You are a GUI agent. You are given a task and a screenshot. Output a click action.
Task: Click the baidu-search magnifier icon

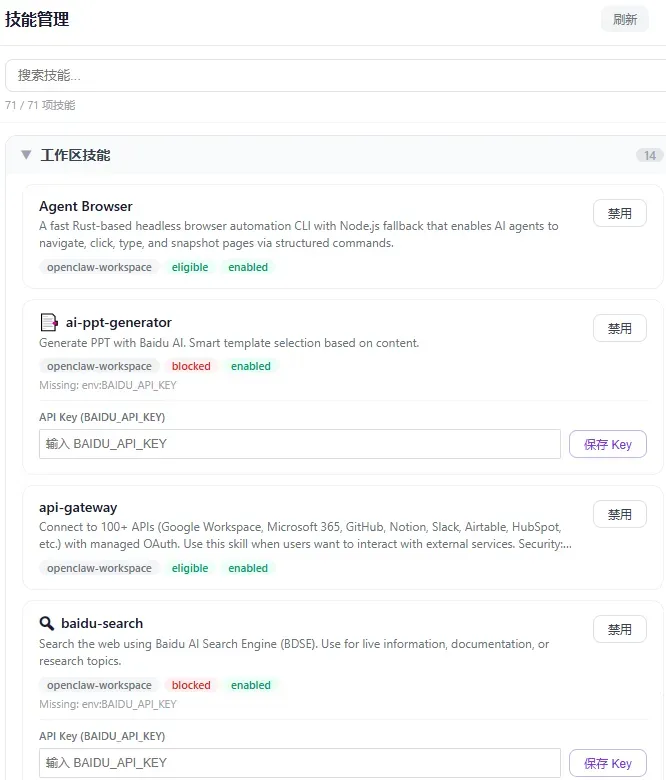(47, 623)
